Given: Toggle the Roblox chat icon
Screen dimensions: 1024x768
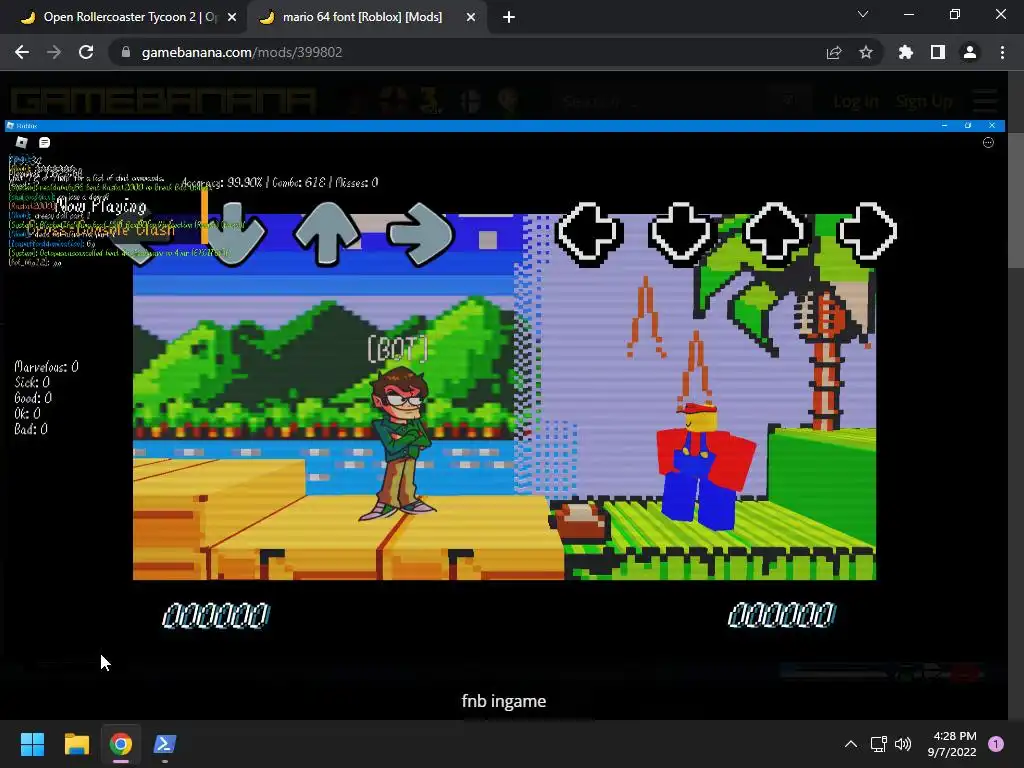Looking at the screenshot, I should coord(44,142).
